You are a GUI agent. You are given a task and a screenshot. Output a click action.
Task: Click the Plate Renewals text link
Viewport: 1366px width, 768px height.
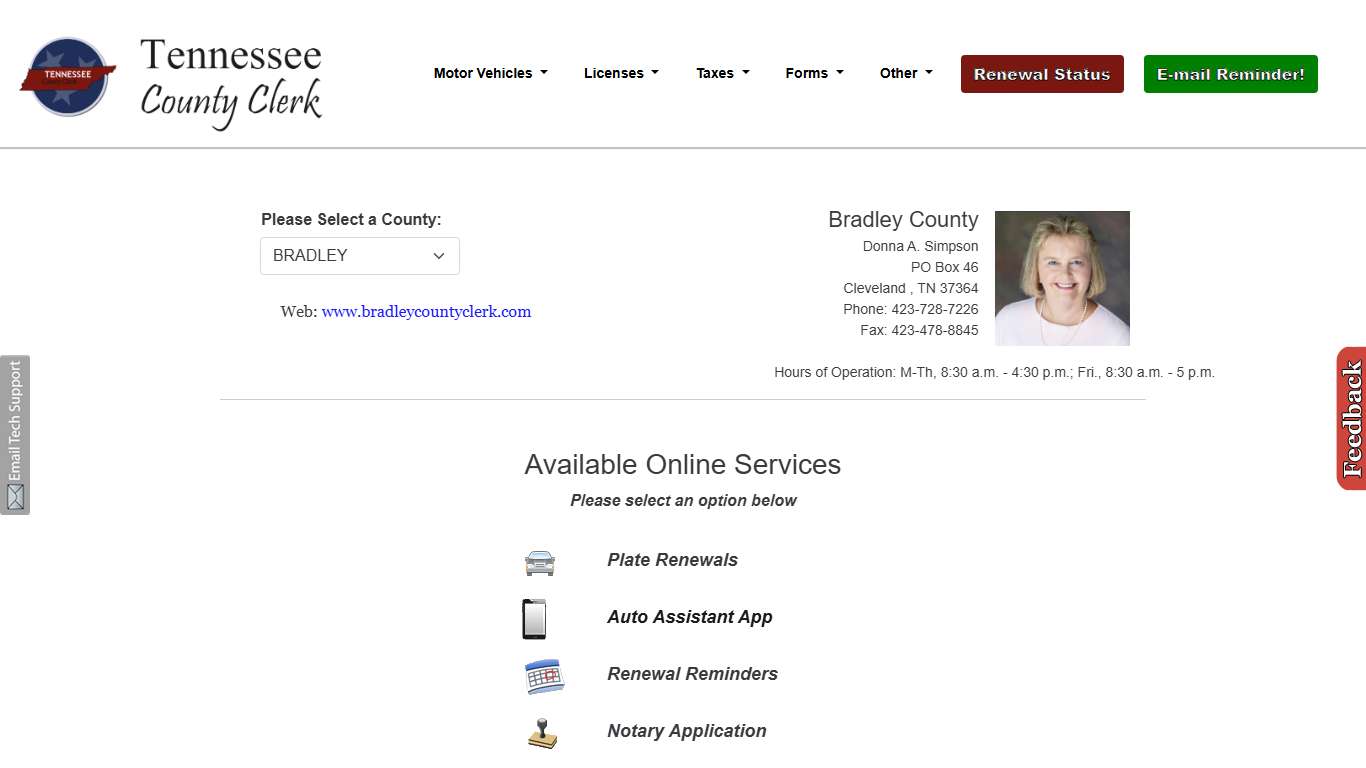(672, 560)
